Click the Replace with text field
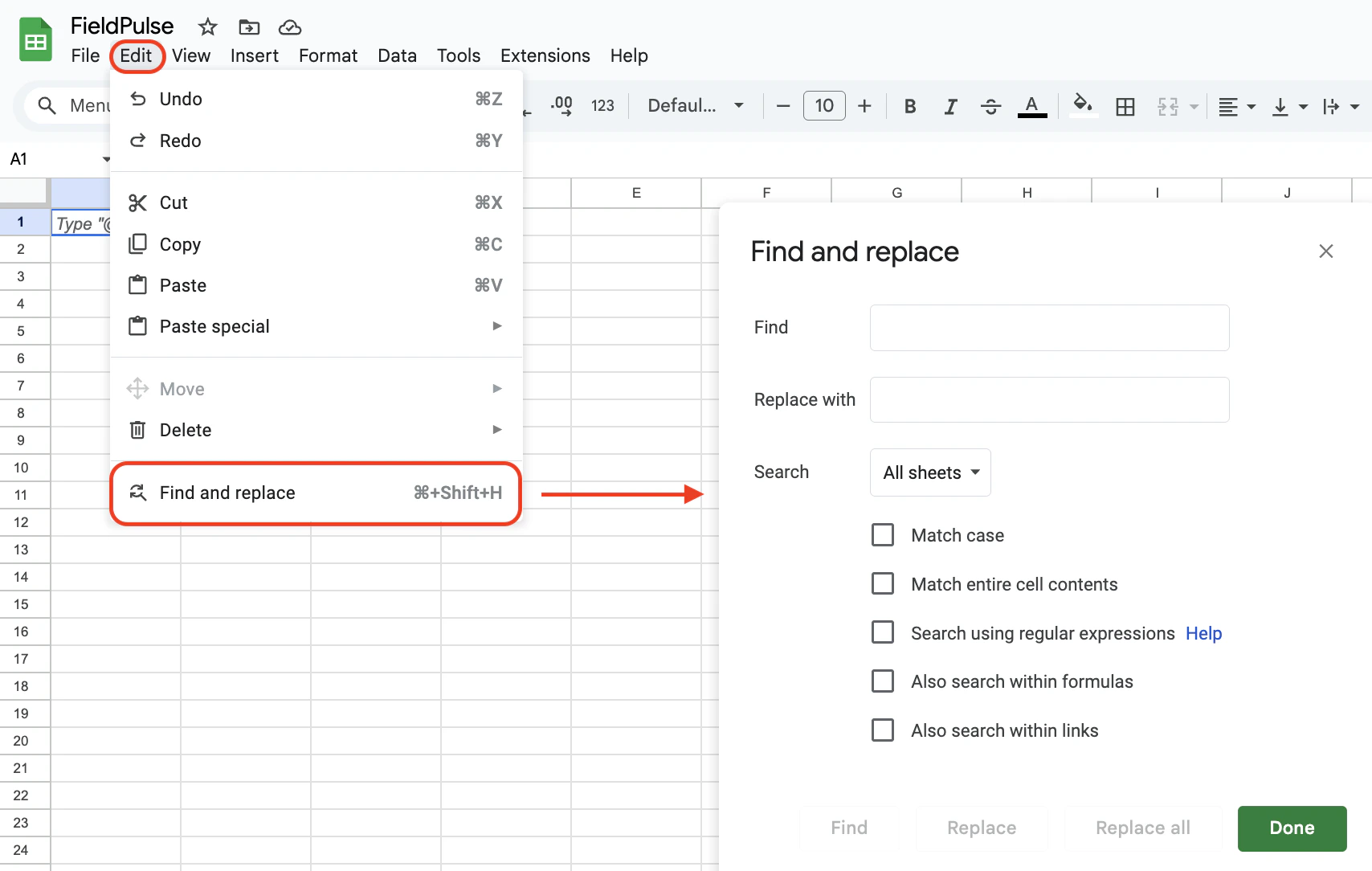This screenshot has height=871, width=1372. pyautogui.click(x=1049, y=399)
